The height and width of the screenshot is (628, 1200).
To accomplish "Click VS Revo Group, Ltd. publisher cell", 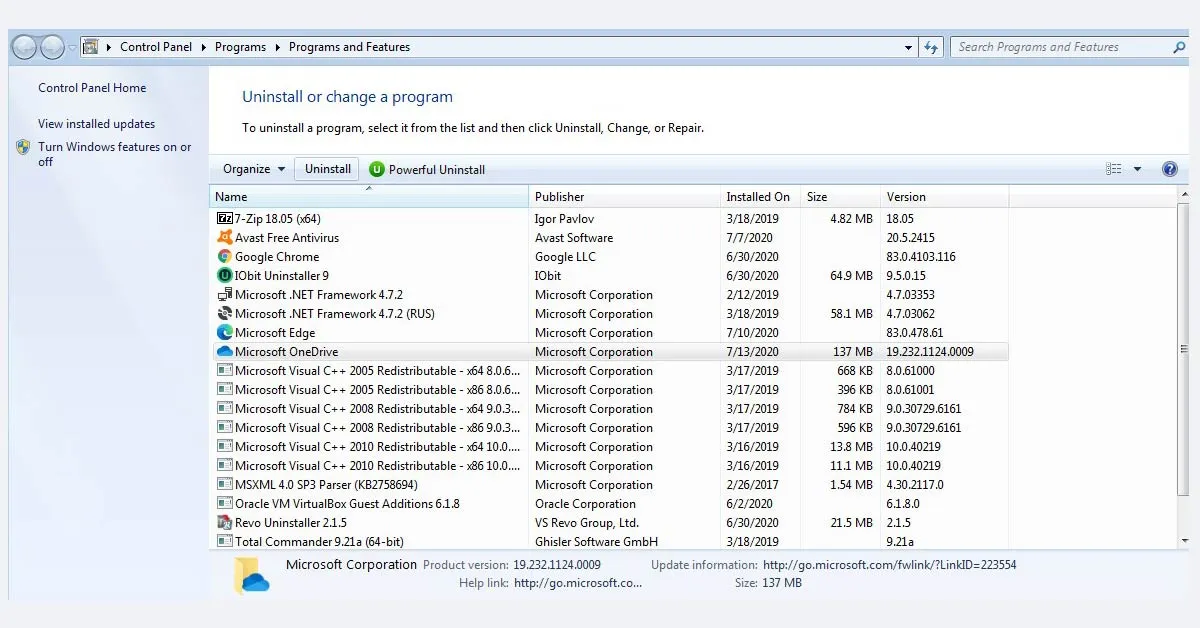I will [587, 522].
